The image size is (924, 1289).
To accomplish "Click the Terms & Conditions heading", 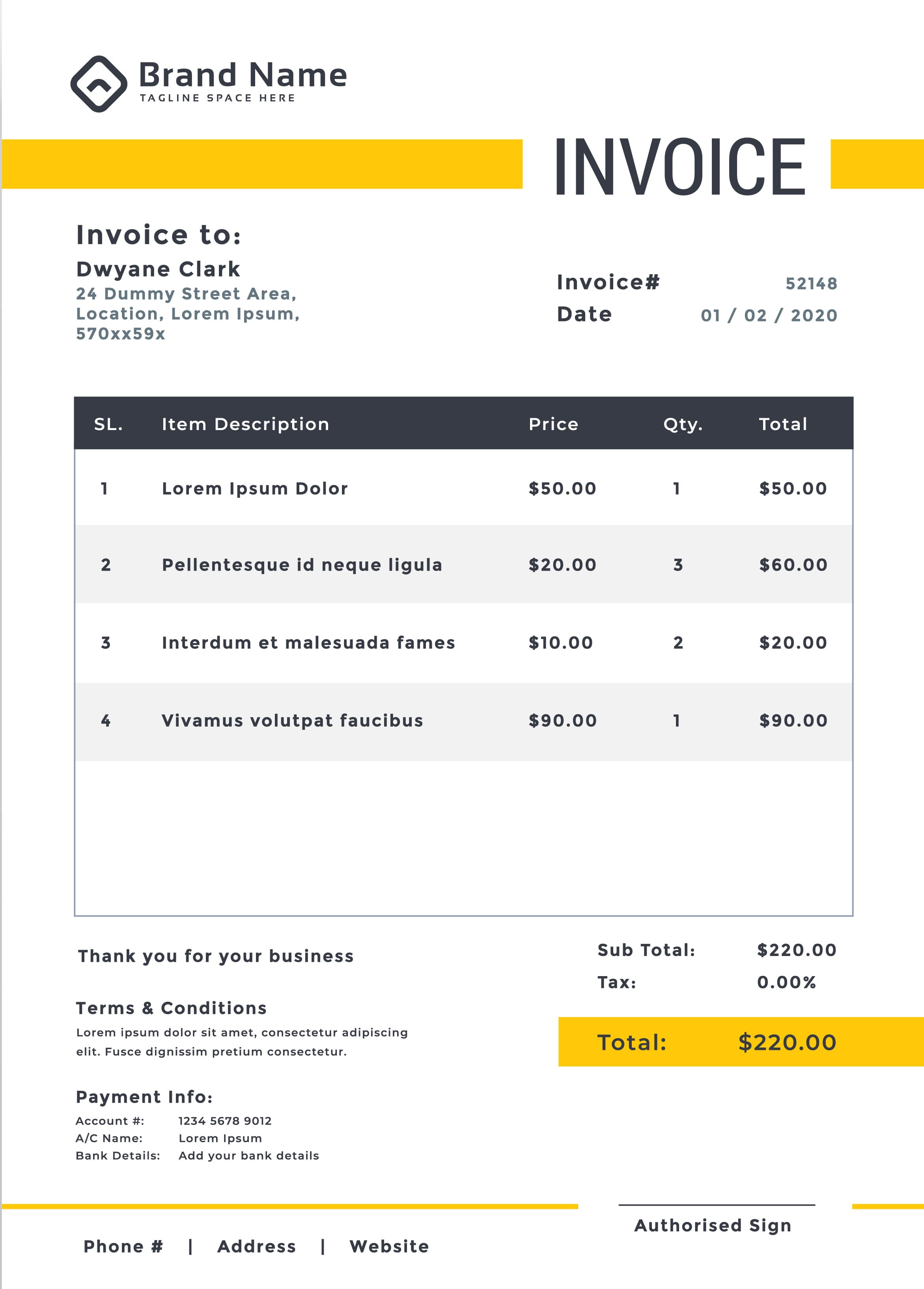I will 171,1008.
